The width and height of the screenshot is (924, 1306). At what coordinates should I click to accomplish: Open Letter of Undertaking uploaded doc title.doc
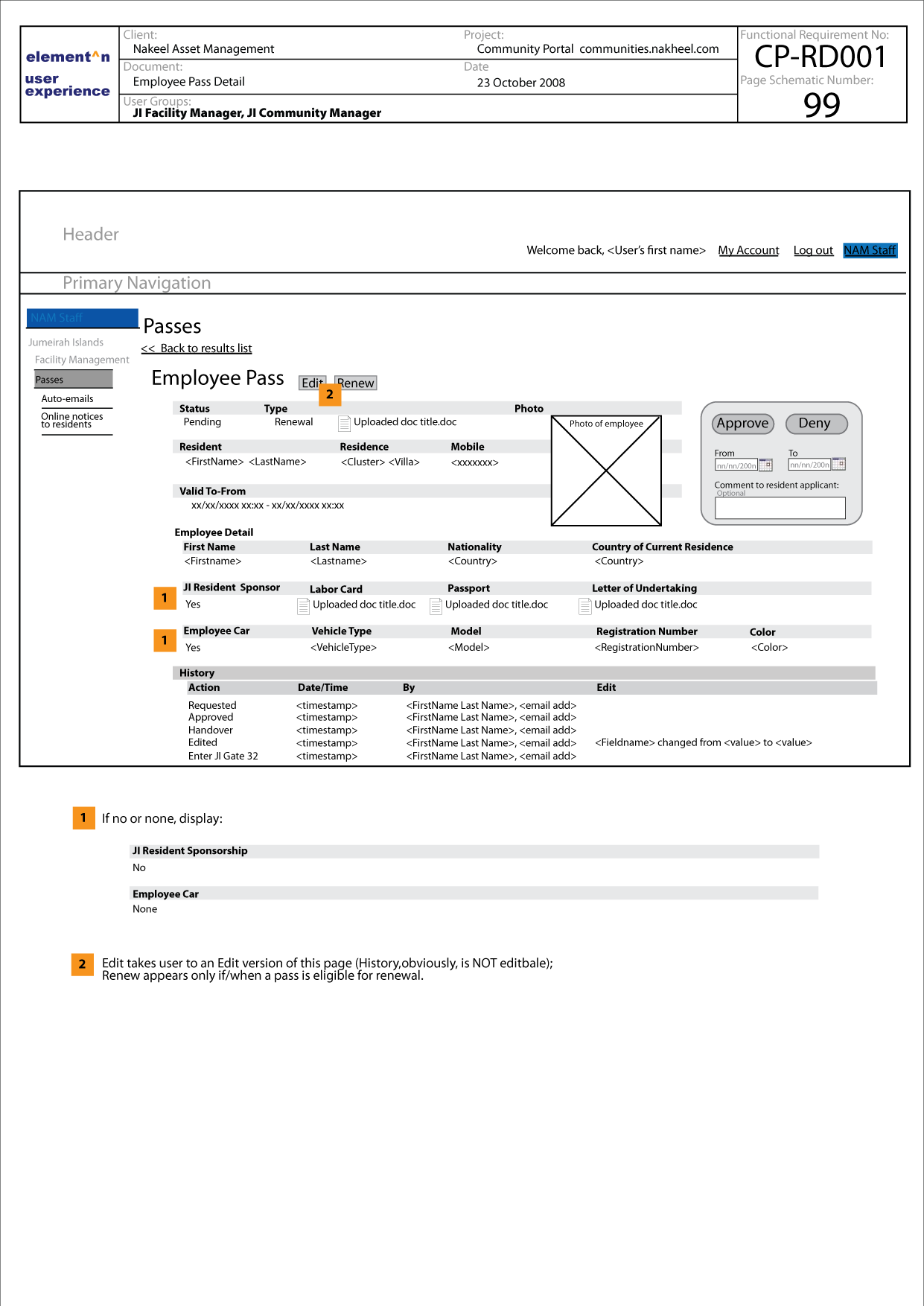(x=646, y=605)
